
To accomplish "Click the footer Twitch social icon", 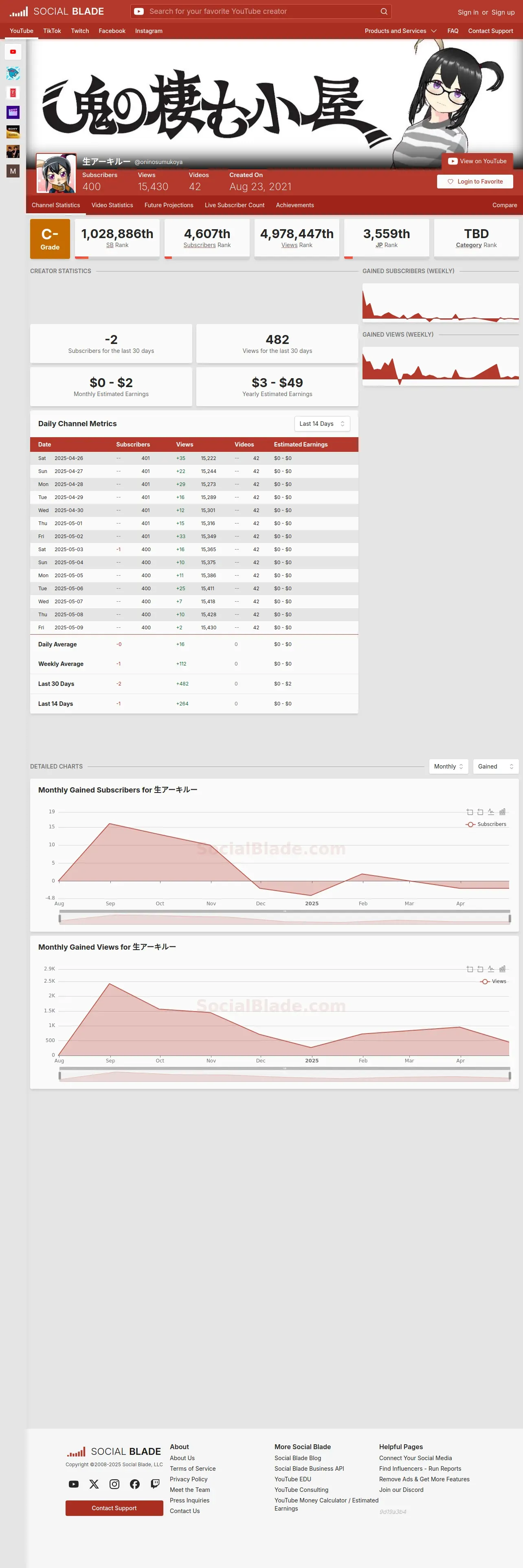I will point(155,1484).
